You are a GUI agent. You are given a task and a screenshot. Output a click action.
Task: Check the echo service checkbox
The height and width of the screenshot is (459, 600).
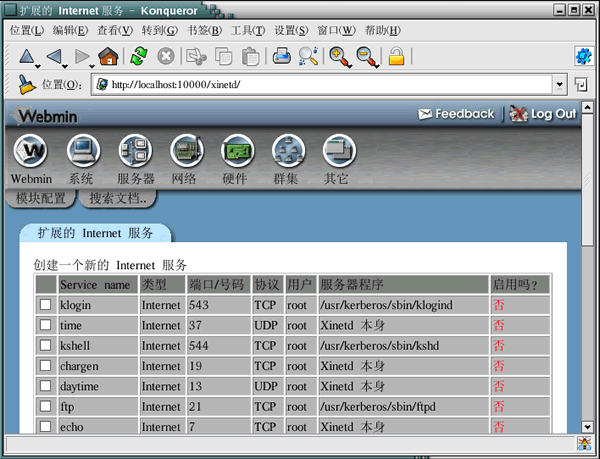pos(46,426)
